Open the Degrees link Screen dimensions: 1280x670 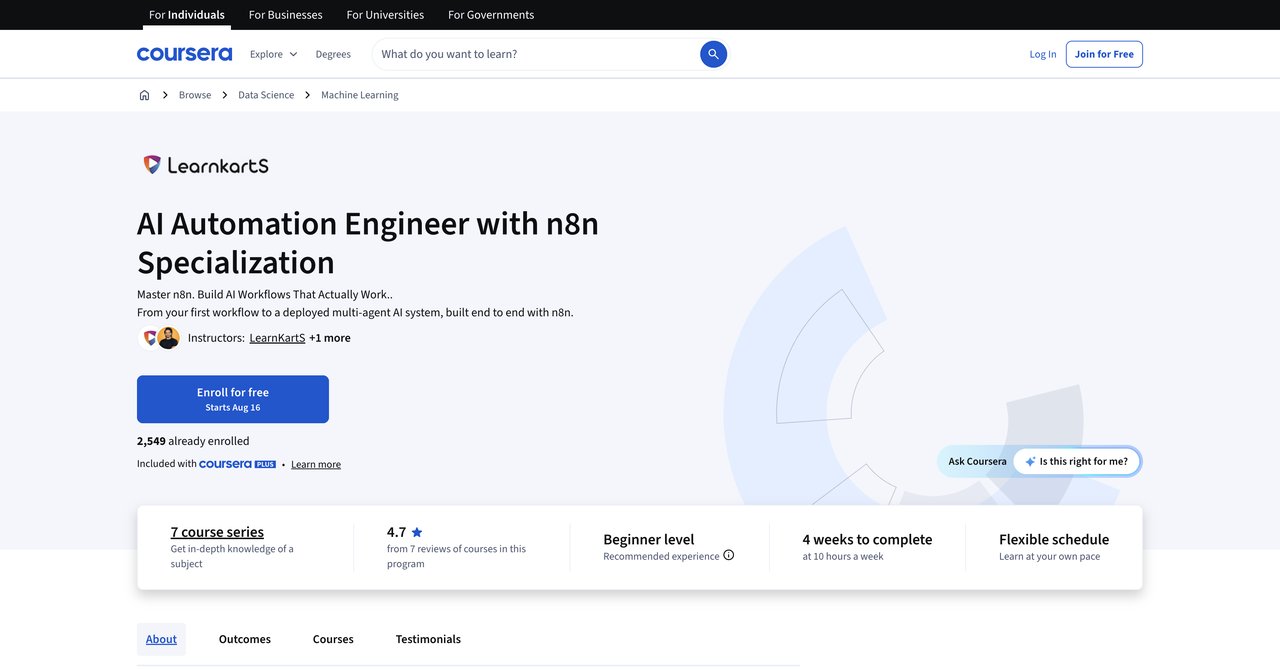tap(333, 54)
